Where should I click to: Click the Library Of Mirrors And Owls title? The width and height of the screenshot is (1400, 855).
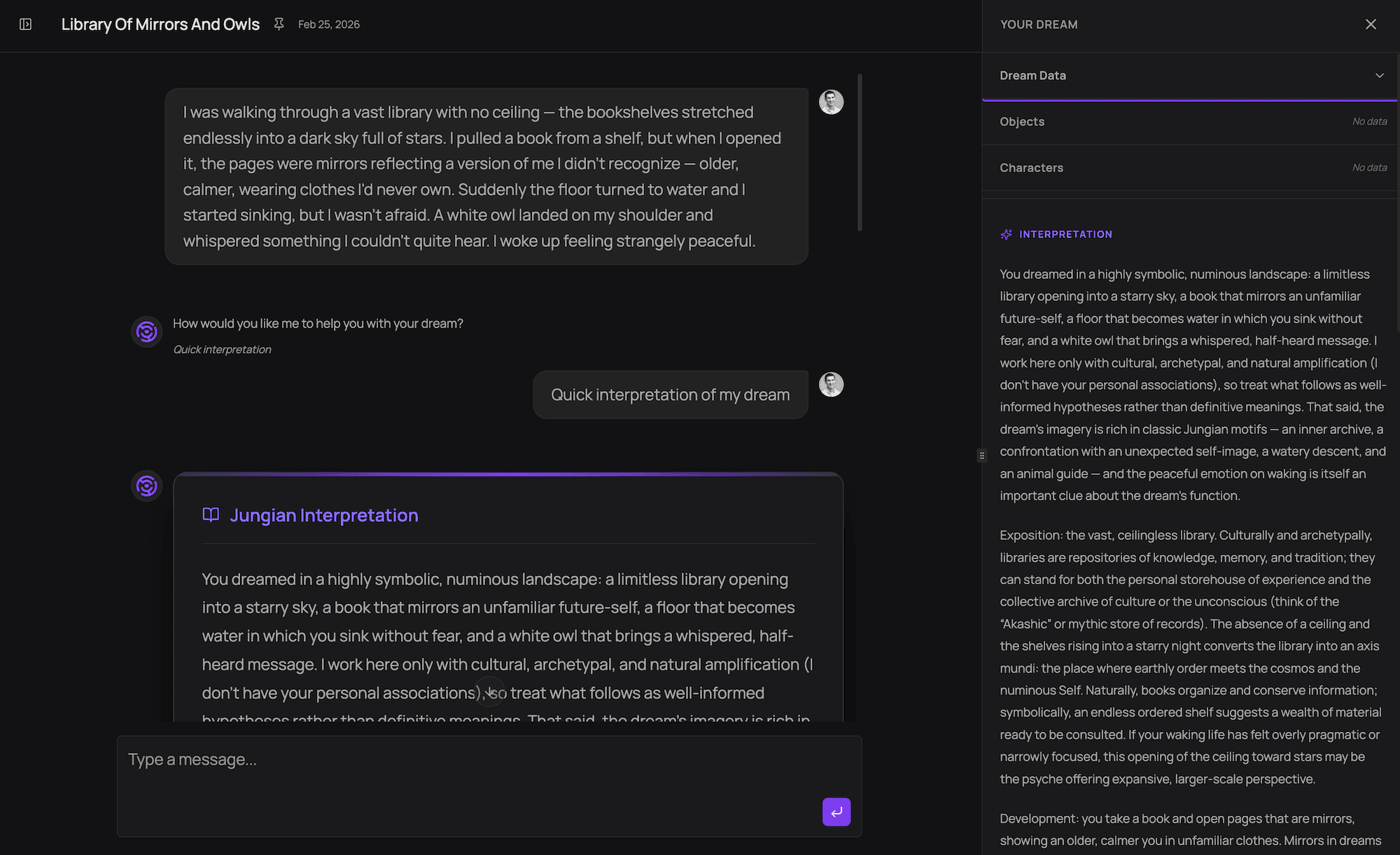pos(160,24)
